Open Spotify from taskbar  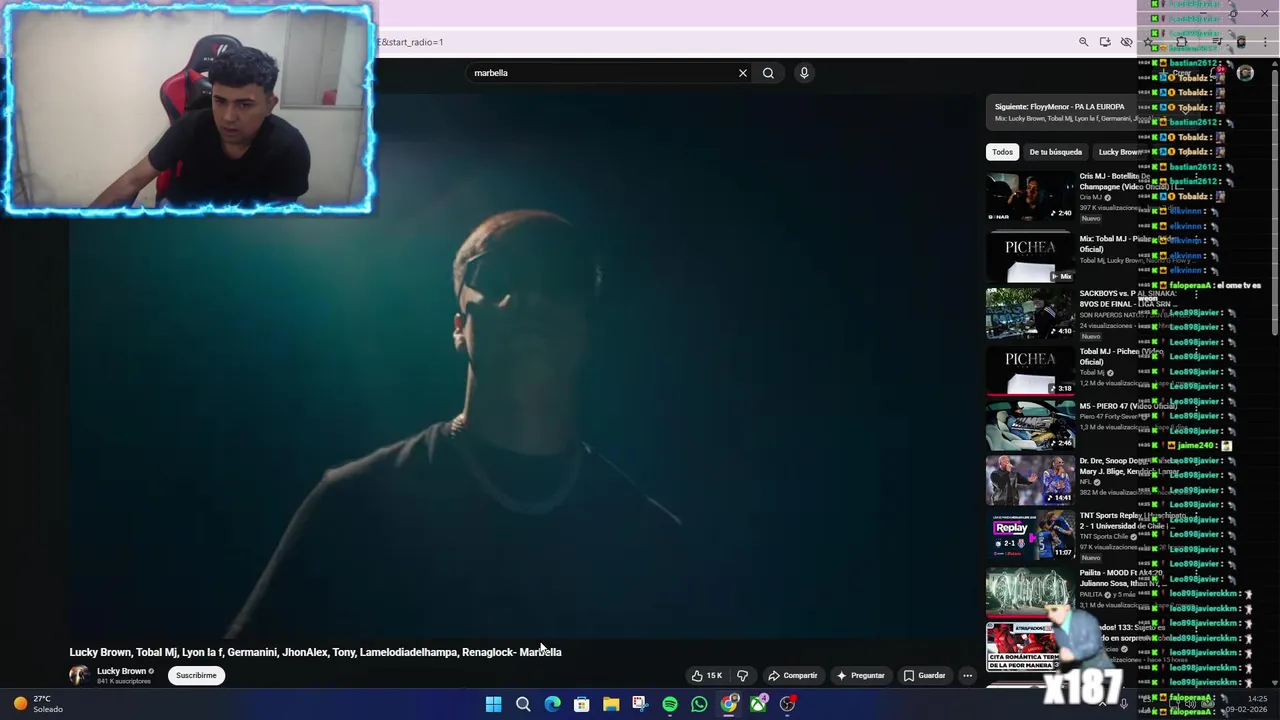pyautogui.click(x=670, y=704)
